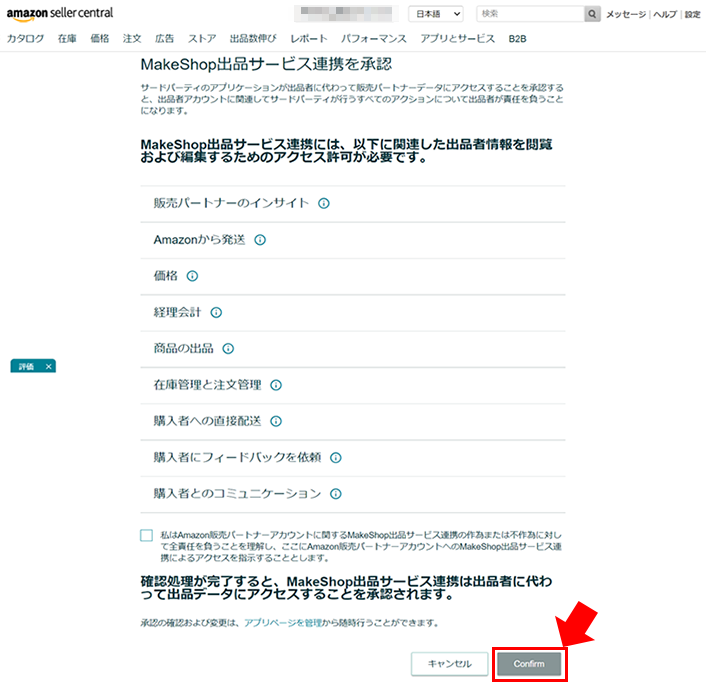This screenshot has height=684, width=706.
Task: Click the search magnifier button
Action: 592,14
